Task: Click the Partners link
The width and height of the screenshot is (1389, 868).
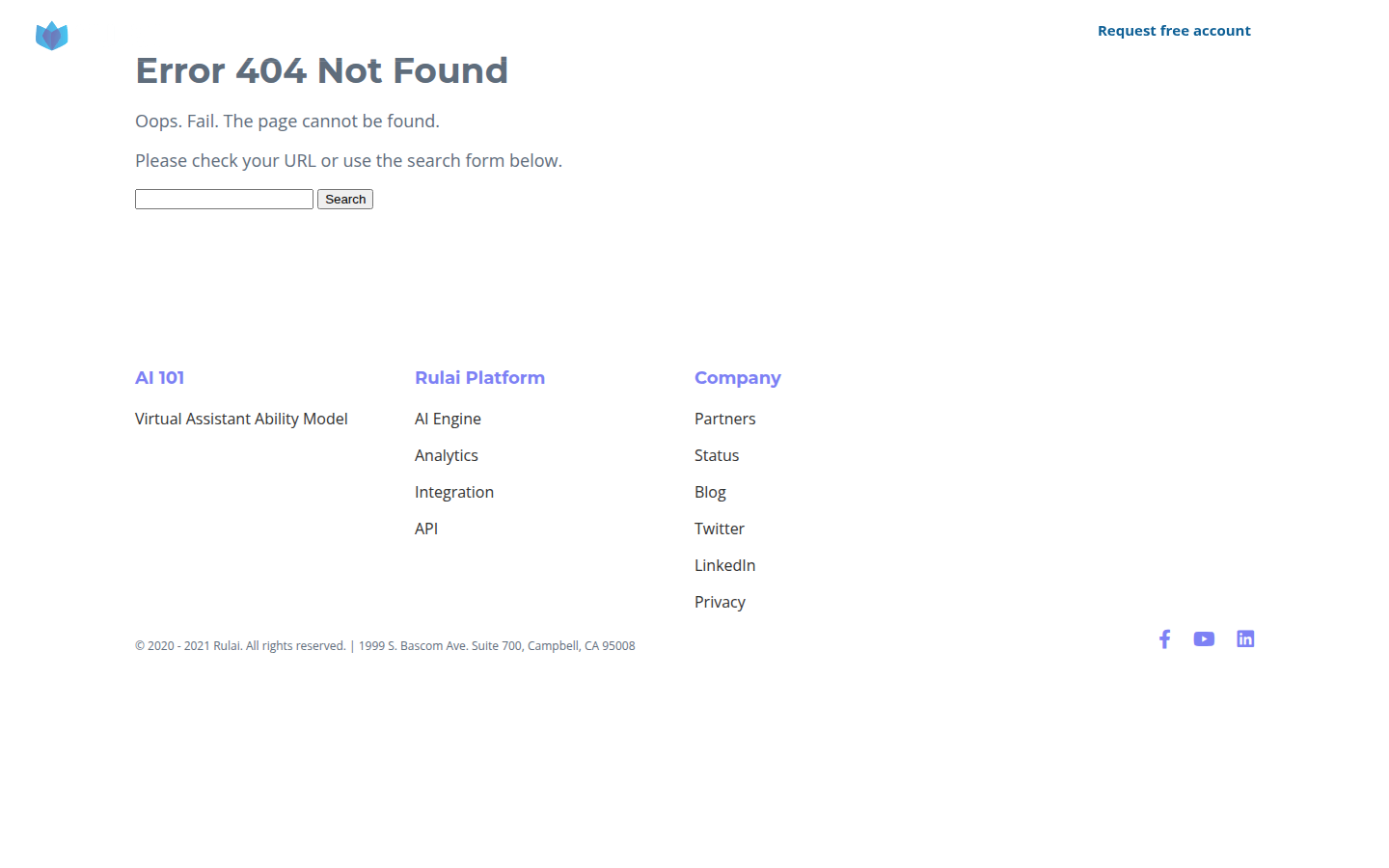Action: pyautogui.click(x=725, y=419)
